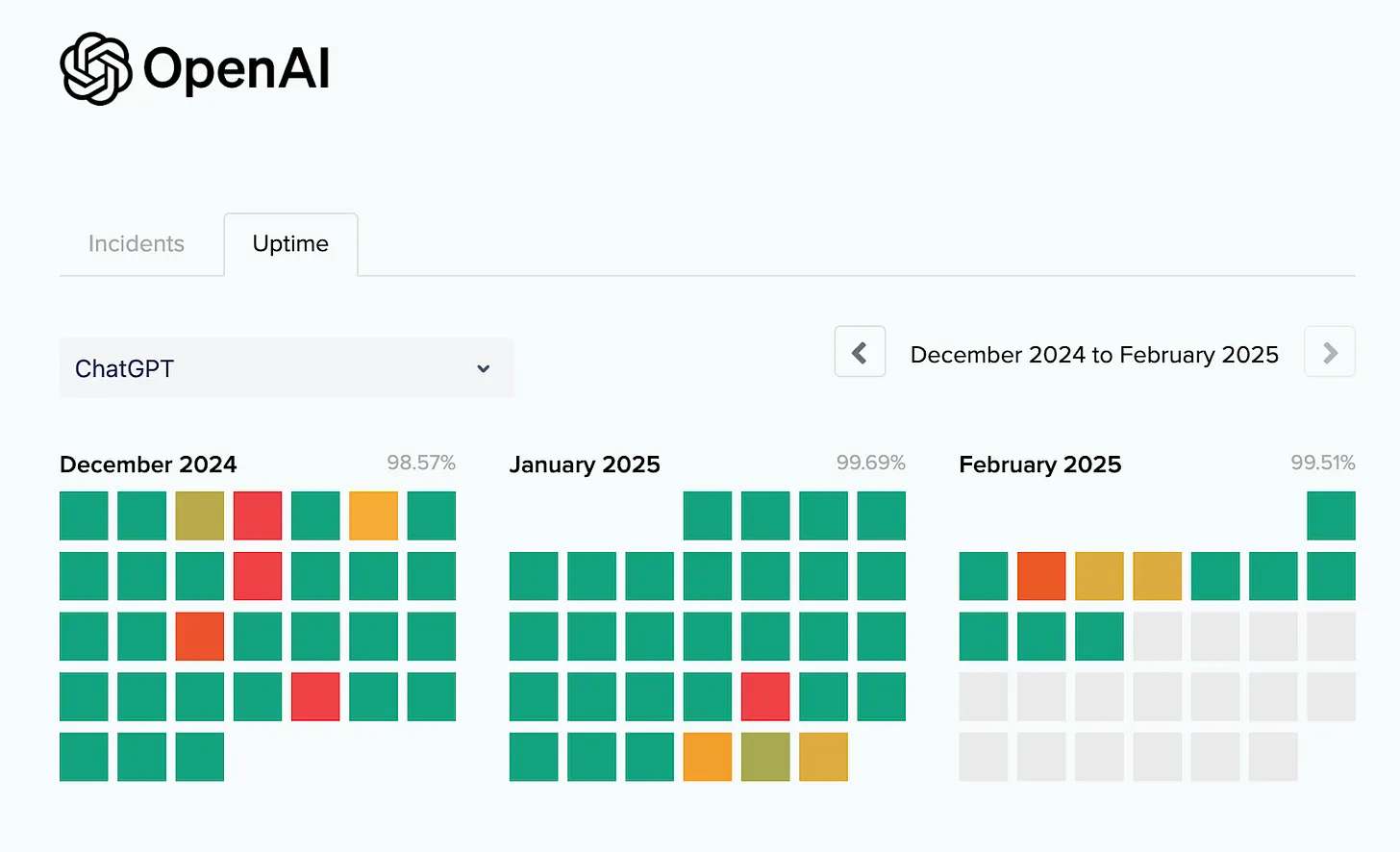Select the red-orange square in February 2025

click(x=1041, y=576)
